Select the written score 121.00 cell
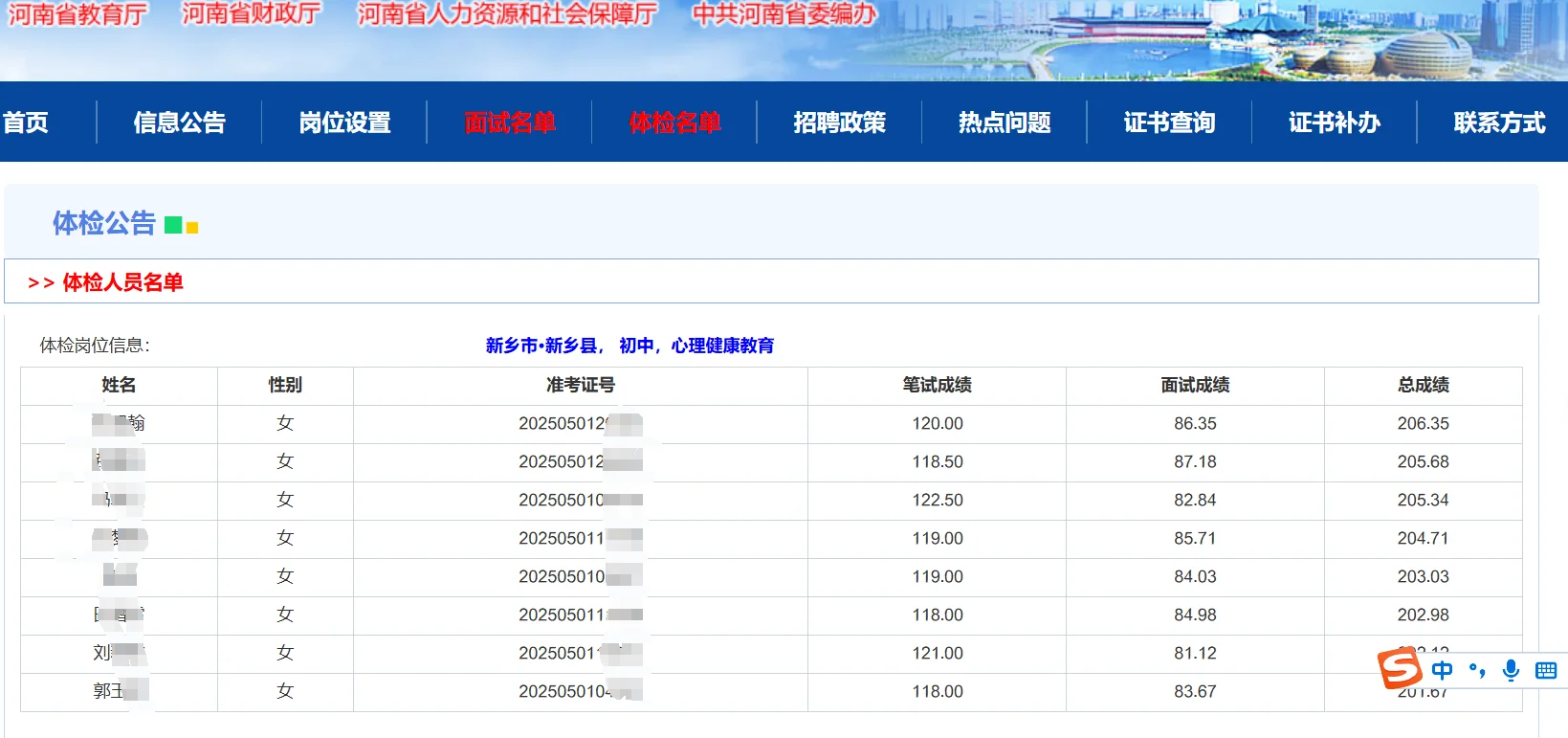Image resolution: width=1568 pixels, height=738 pixels. (938, 653)
